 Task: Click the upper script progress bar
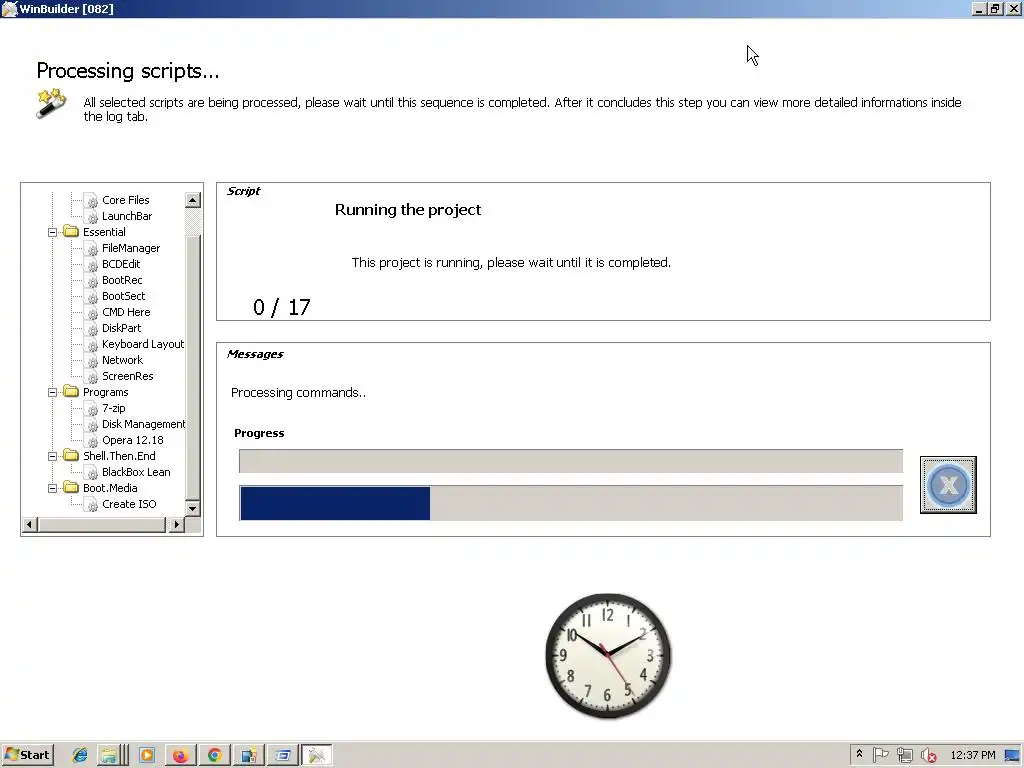point(571,461)
